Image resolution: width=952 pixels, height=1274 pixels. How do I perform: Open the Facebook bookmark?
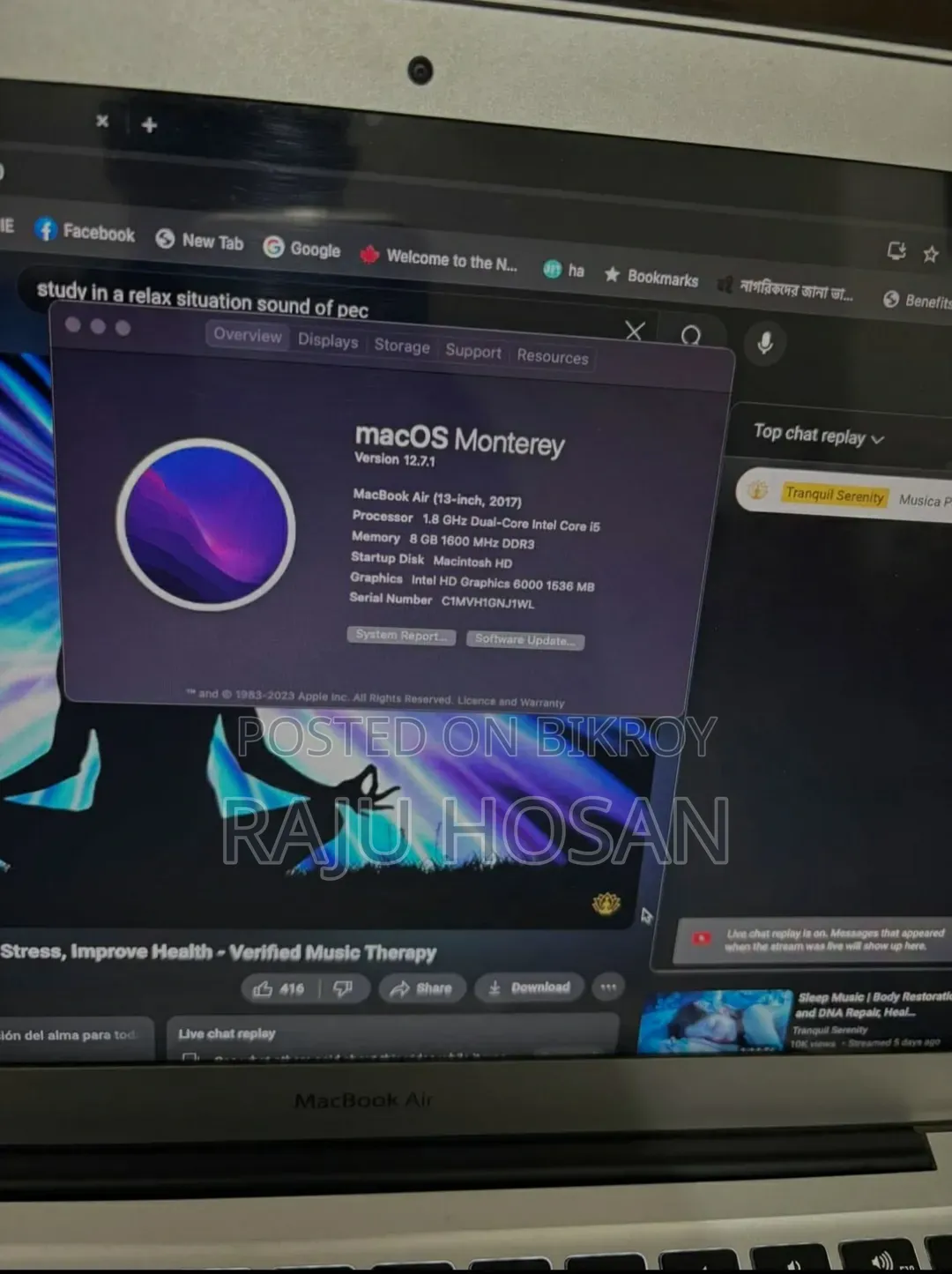coord(85,232)
